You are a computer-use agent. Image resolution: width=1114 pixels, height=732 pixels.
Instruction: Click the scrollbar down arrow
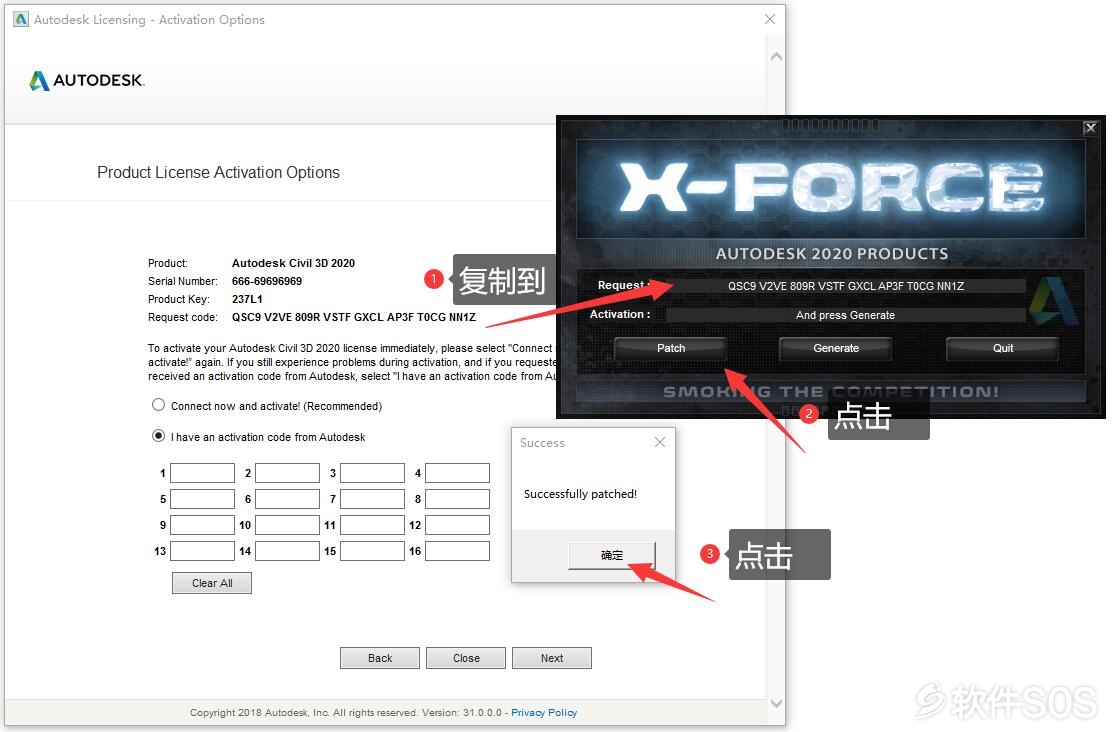(x=777, y=703)
